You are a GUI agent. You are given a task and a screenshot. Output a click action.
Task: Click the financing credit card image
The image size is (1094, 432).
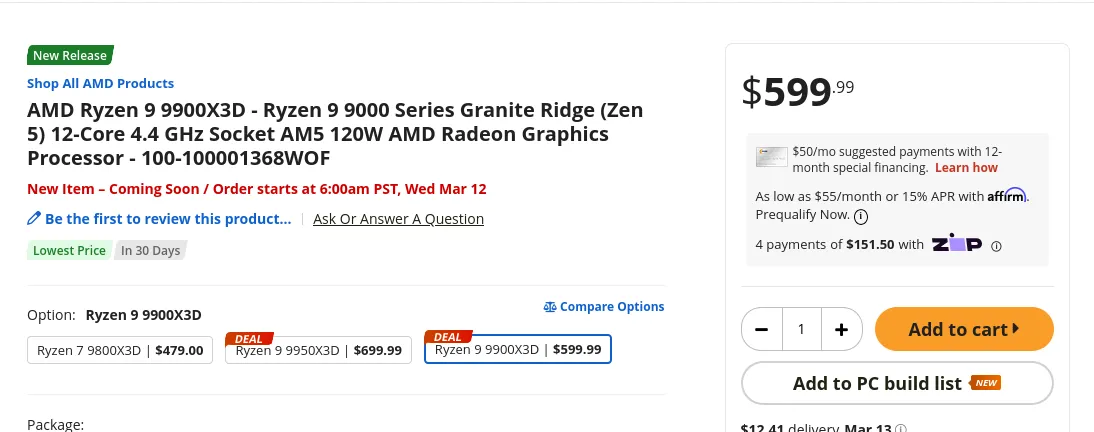(772, 157)
